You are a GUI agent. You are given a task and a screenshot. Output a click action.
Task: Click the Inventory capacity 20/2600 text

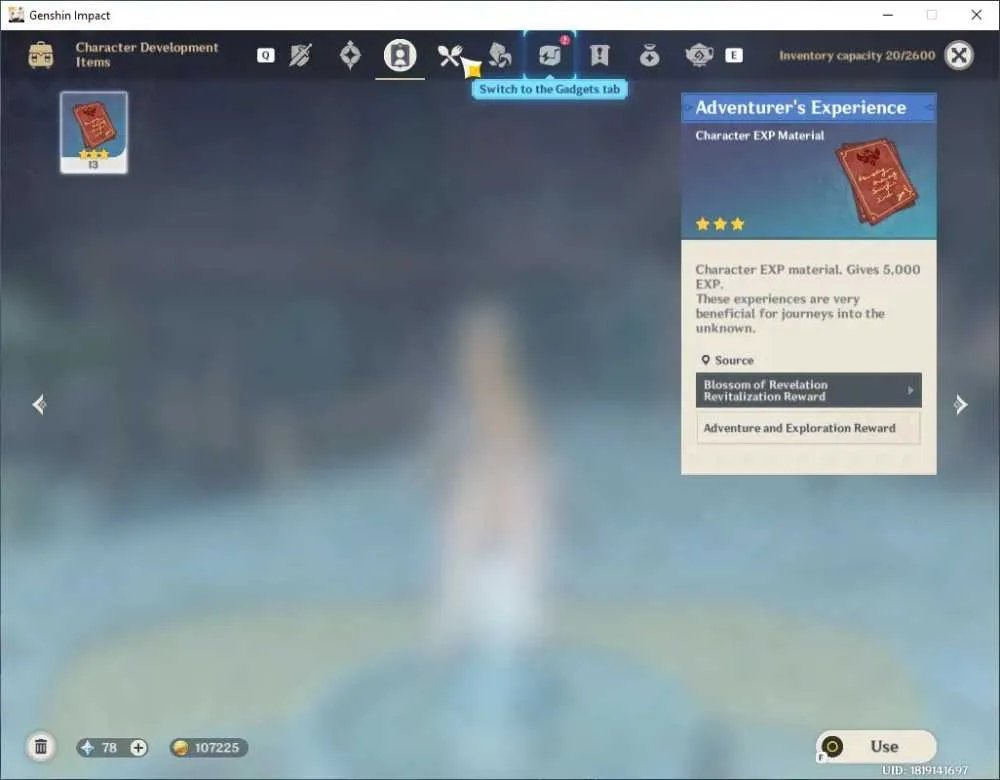[857, 55]
